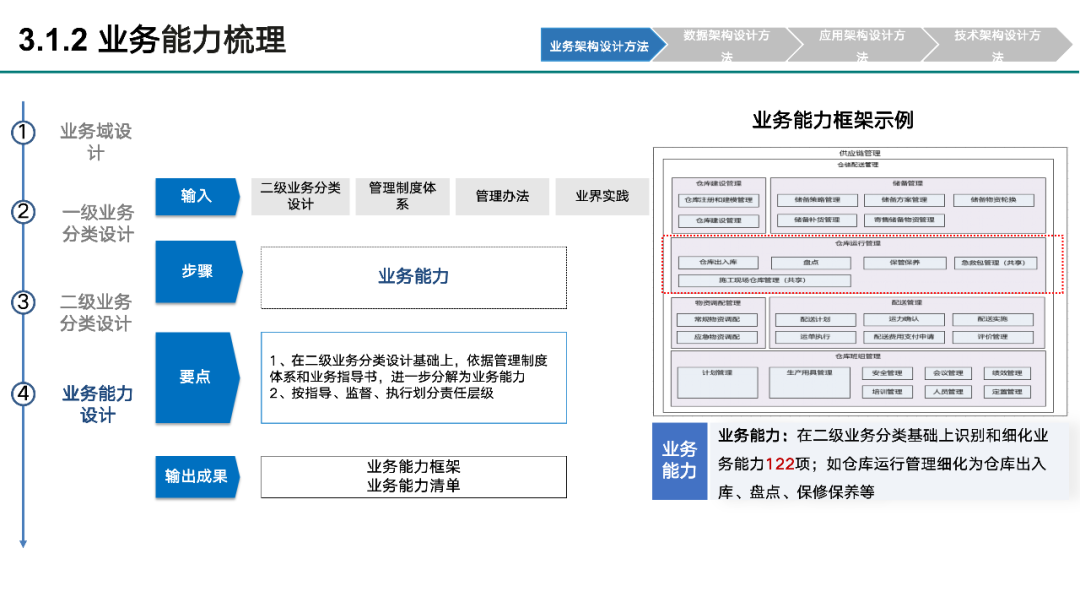This screenshot has height=608, width=1080.
Task: Click the 运单执行 box
Action: (816, 337)
